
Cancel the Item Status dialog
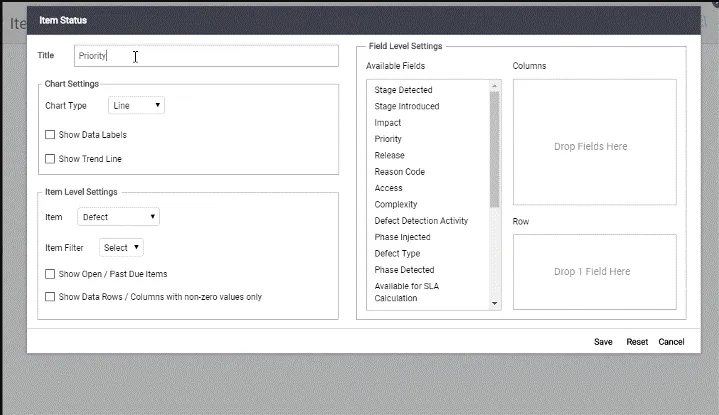pyautogui.click(x=671, y=342)
